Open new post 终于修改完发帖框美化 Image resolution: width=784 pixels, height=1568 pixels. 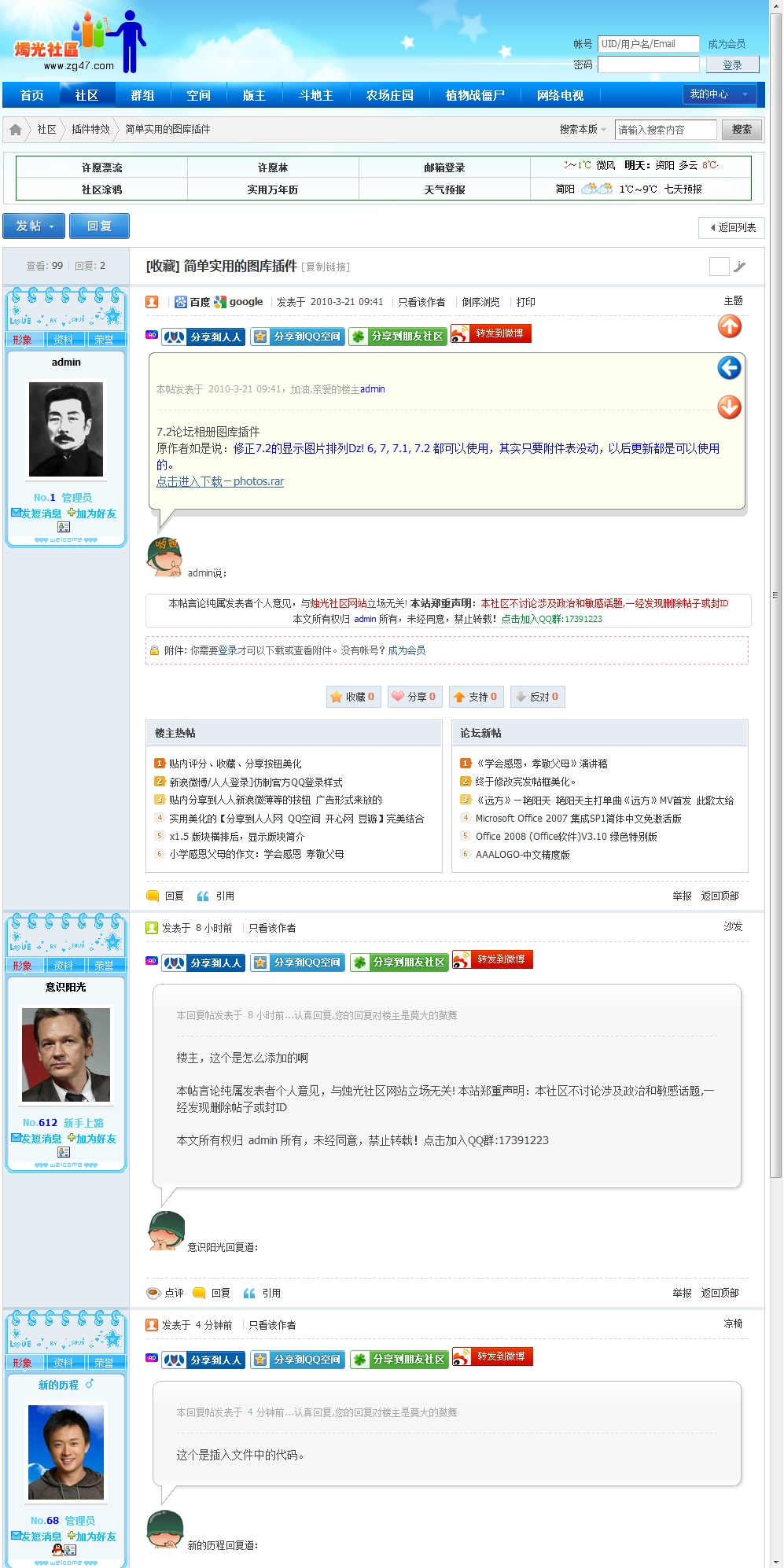[x=526, y=782]
